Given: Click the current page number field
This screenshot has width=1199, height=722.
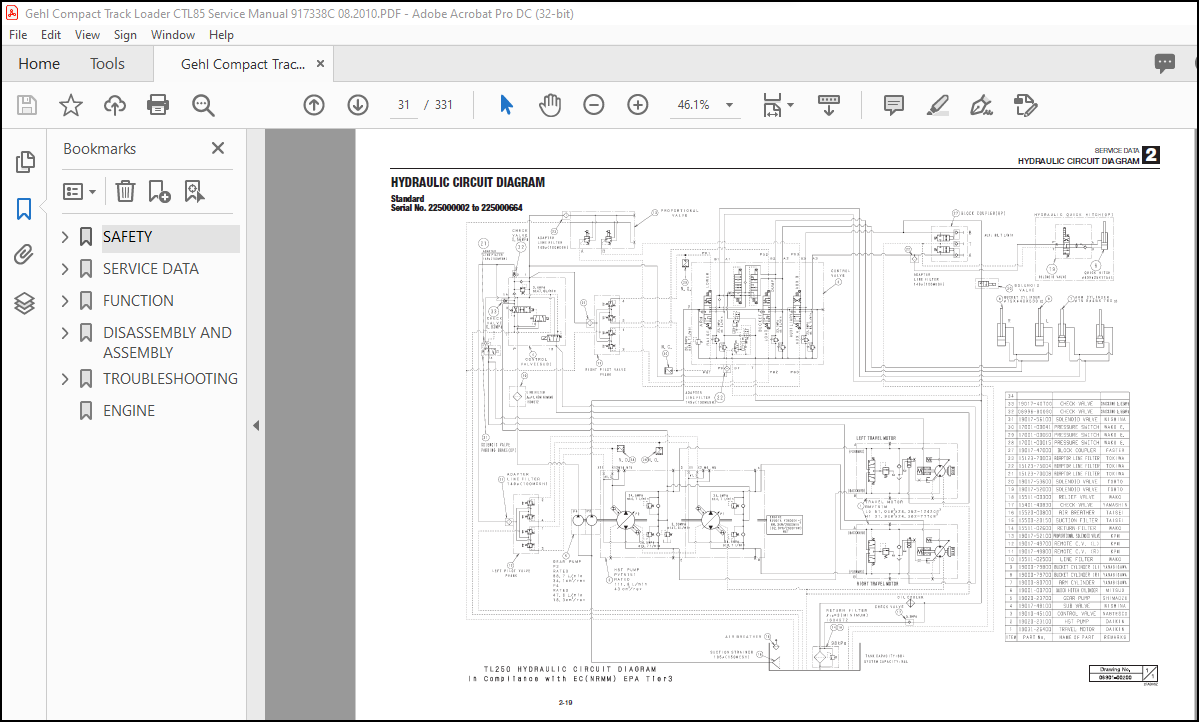Looking at the screenshot, I should coord(404,106).
